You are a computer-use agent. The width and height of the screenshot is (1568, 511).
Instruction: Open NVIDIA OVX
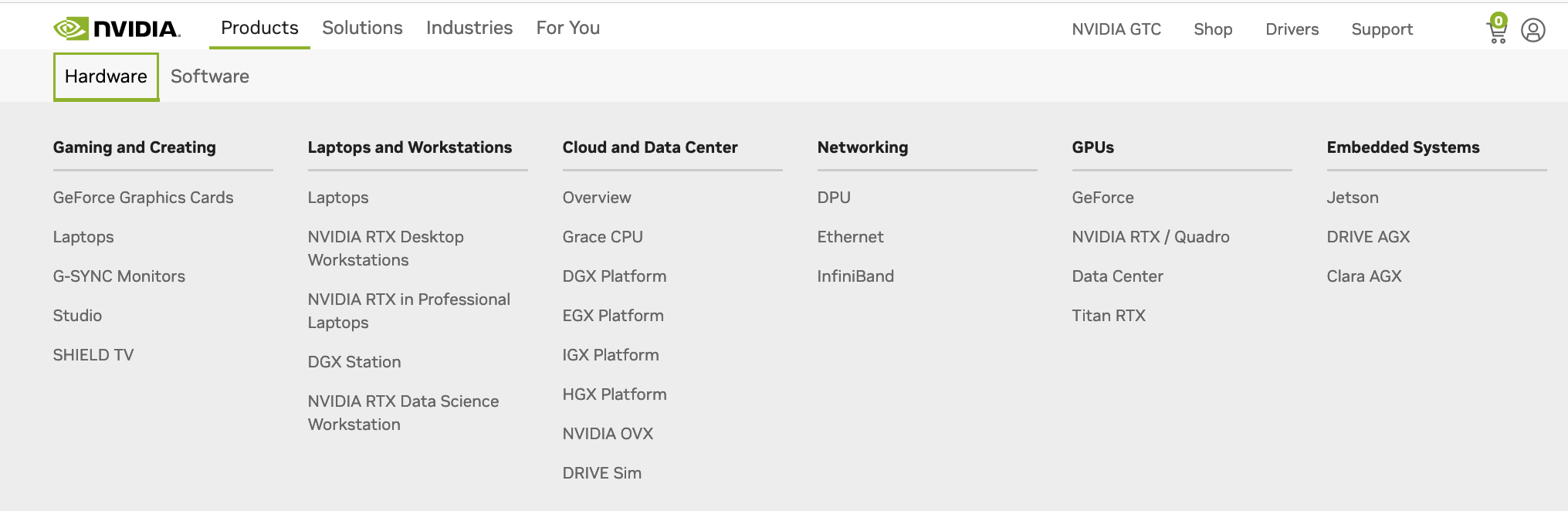608,434
